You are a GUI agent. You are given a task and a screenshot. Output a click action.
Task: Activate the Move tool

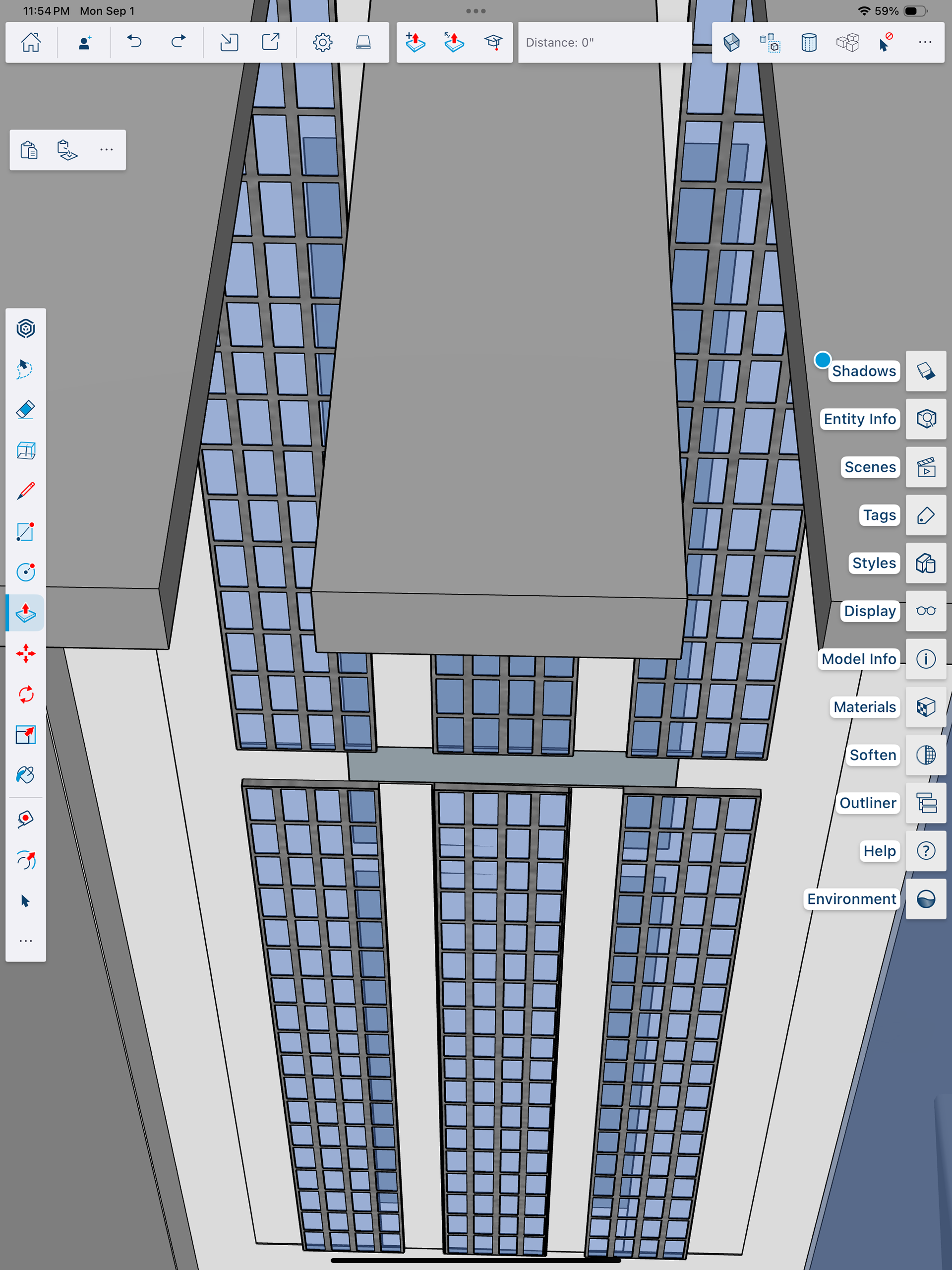(x=26, y=653)
